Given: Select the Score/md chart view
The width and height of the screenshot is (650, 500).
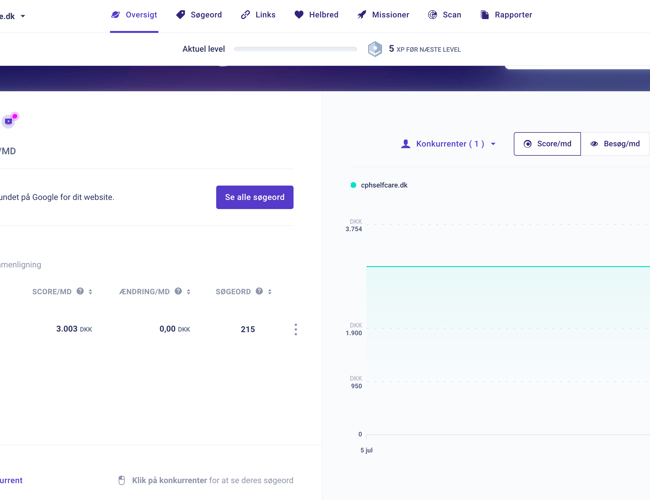Looking at the screenshot, I should tap(547, 144).
